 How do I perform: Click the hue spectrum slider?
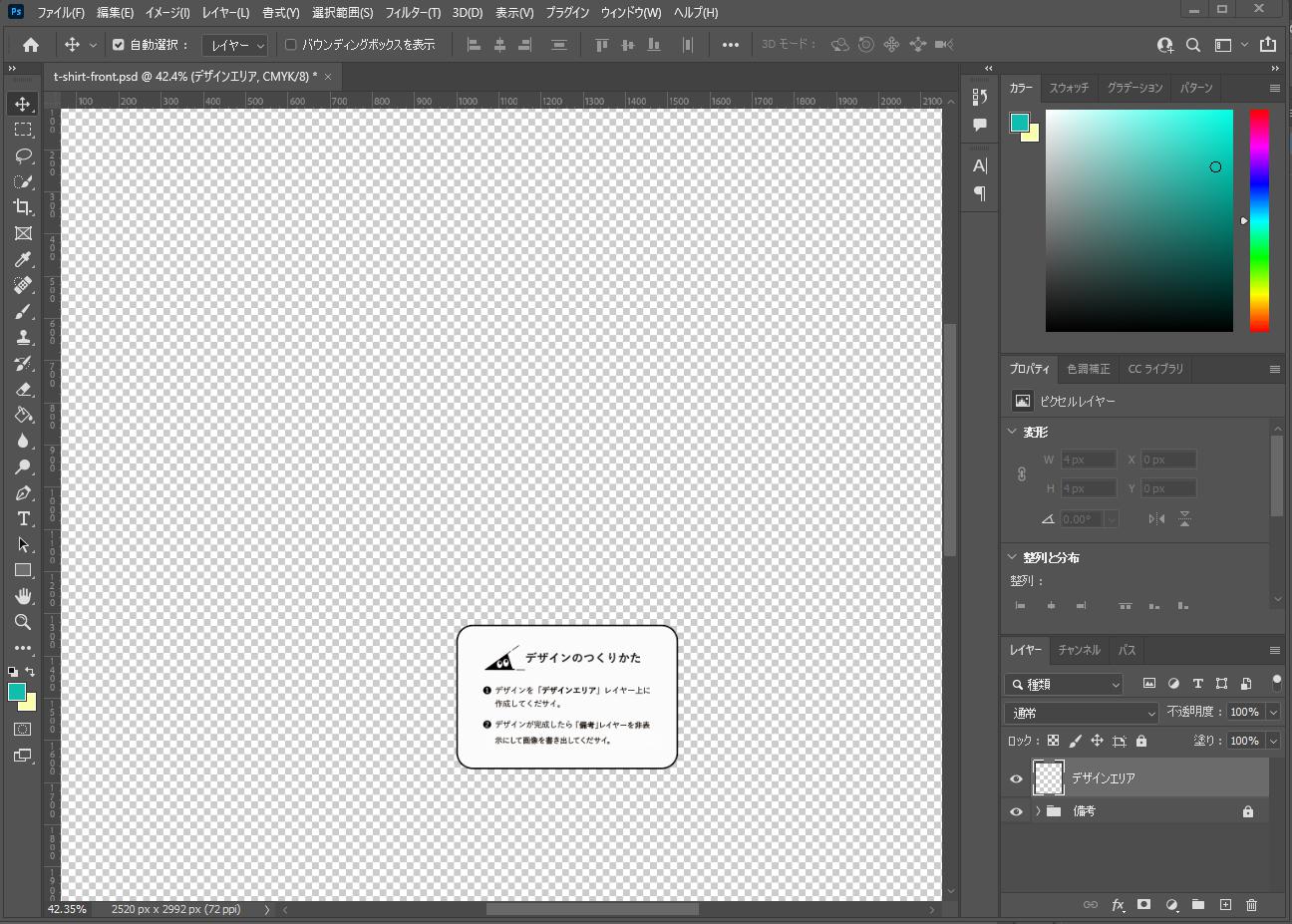(1260, 220)
